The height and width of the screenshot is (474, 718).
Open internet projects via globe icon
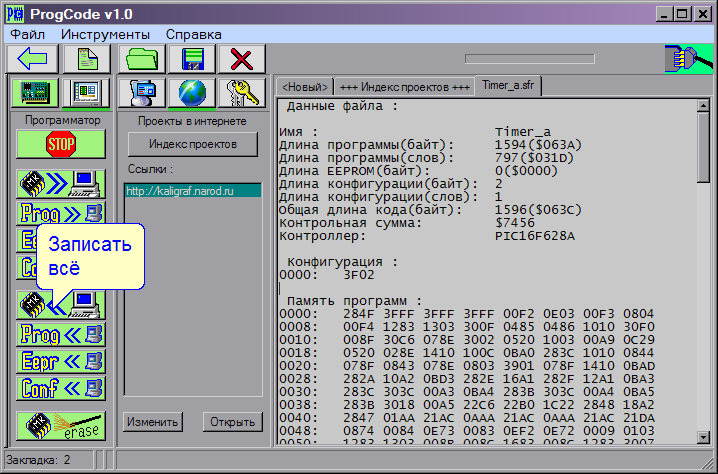[x=192, y=93]
